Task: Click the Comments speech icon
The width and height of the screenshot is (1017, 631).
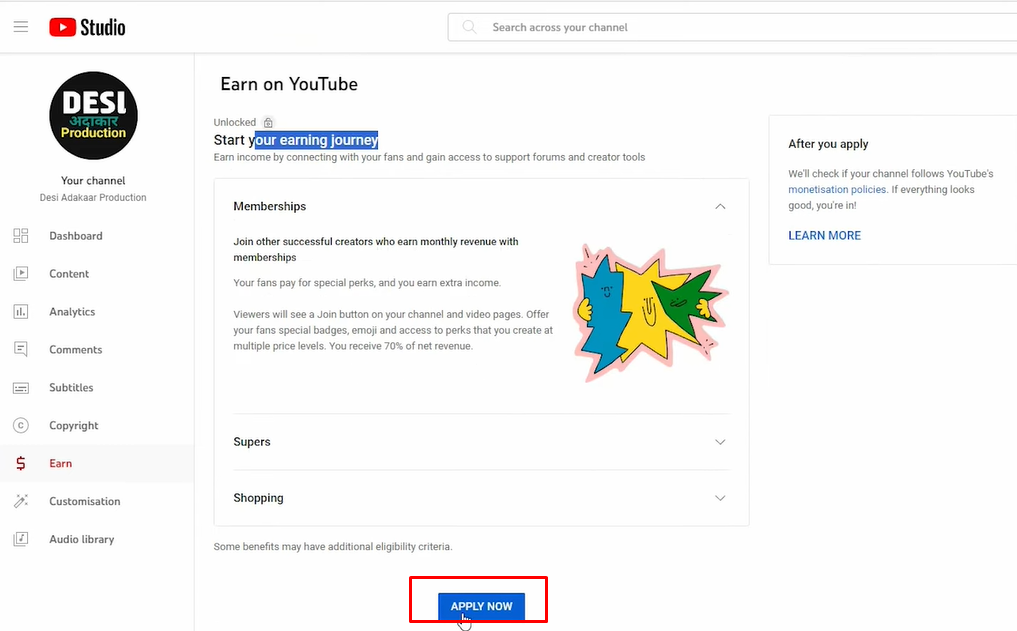Action: click(21, 350)
